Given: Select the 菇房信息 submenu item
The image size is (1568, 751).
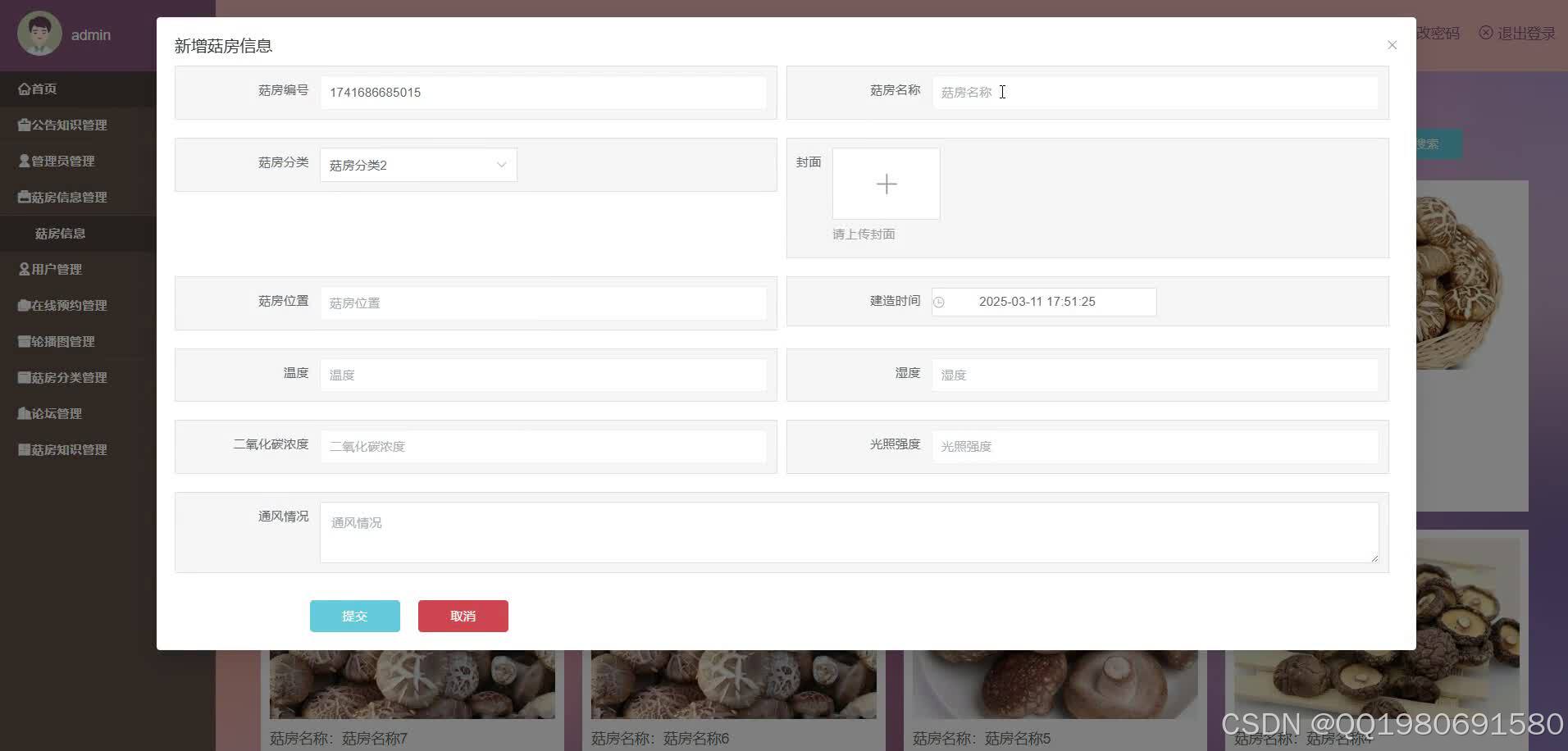Looking at the screenshot, I should coord(61,233).
